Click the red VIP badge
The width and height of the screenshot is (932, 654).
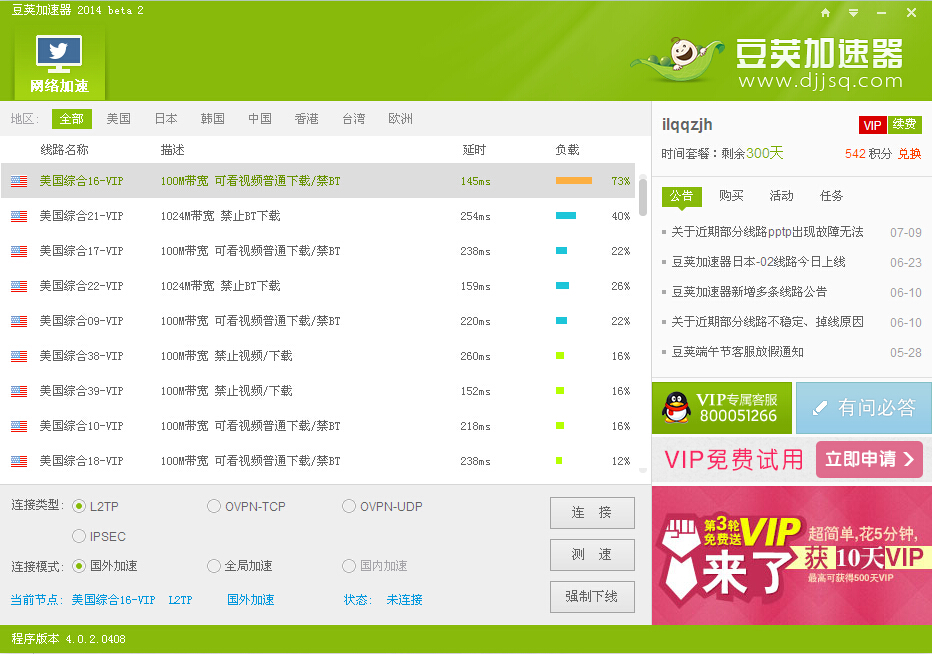873,125
